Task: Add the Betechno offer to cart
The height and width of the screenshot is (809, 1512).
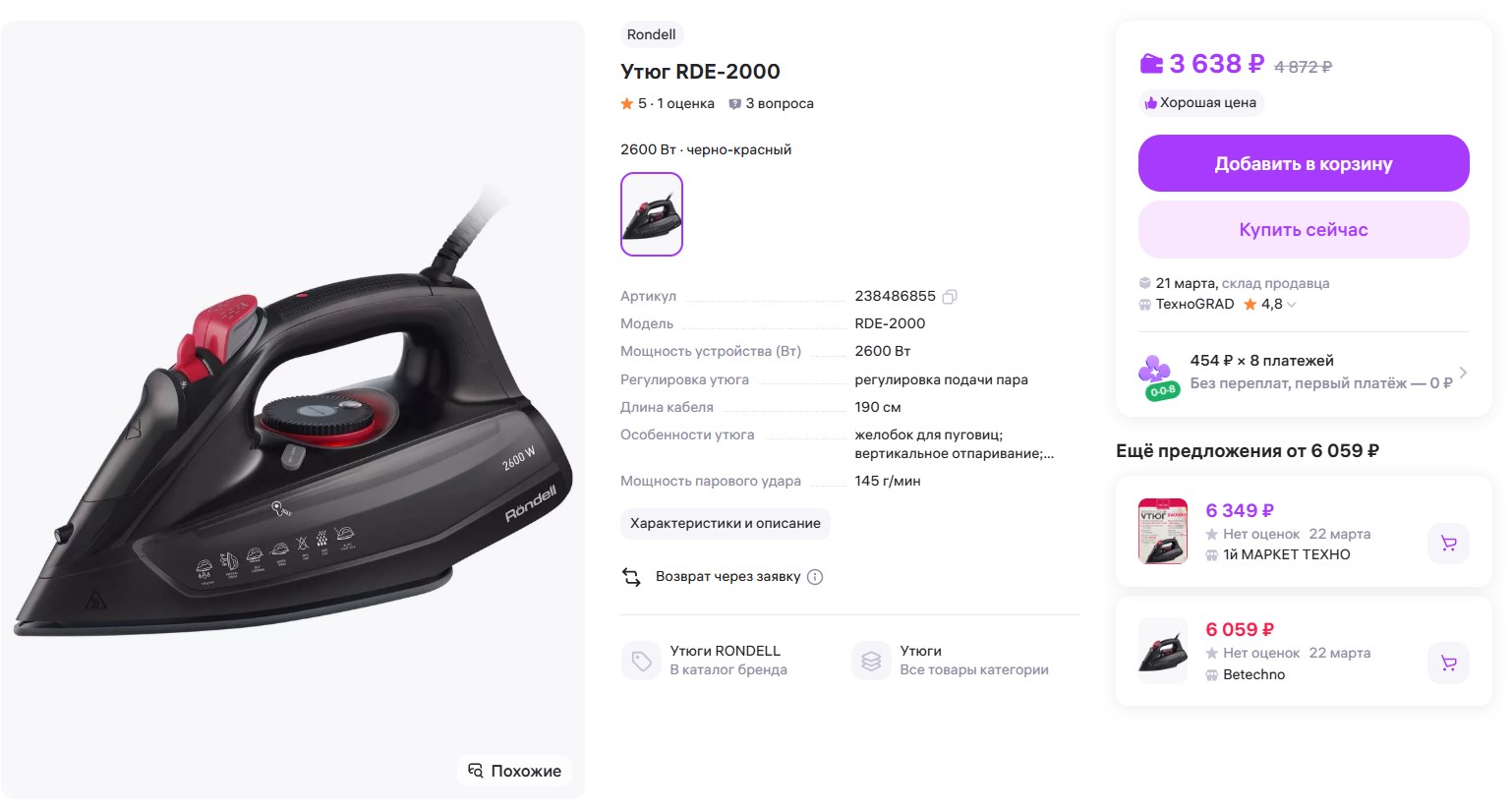Action: [1448, 664]
